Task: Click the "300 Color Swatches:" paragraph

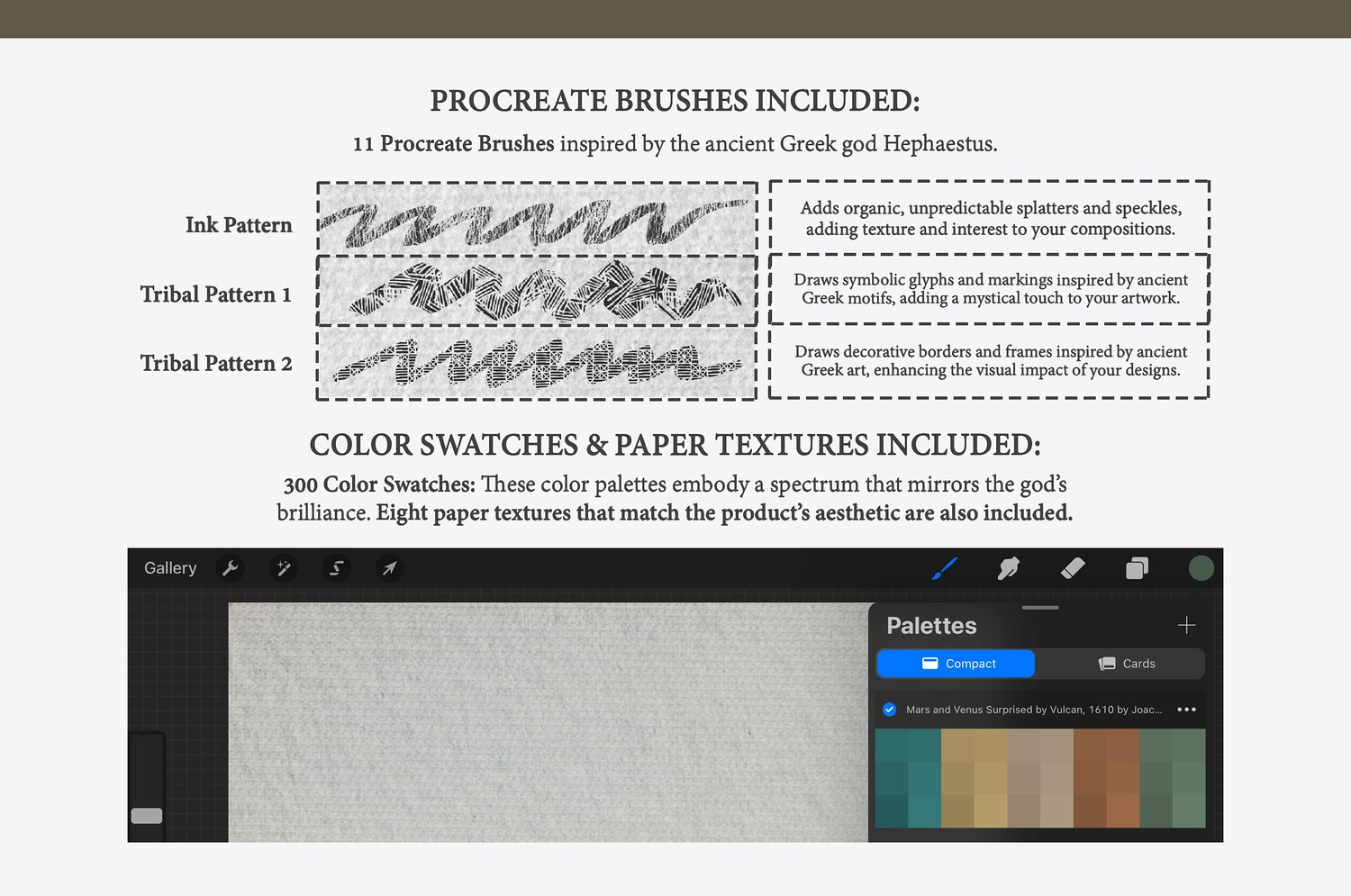Action: tap(675, 498)
